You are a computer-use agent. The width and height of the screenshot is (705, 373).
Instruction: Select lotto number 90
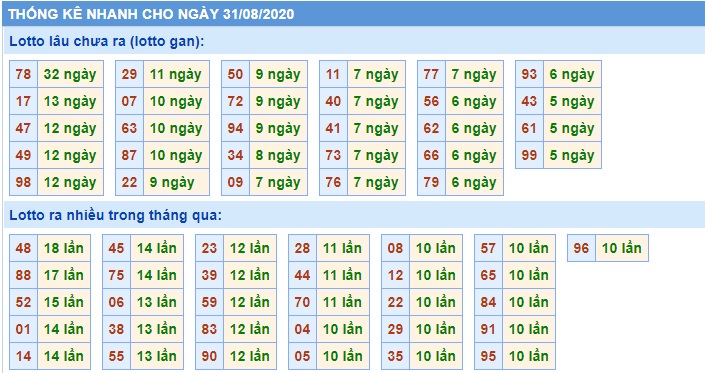210,356
